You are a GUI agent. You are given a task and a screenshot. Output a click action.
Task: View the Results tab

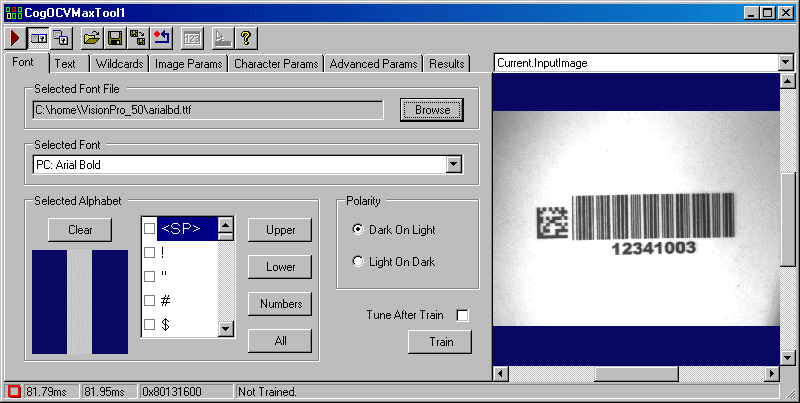pos(446,64)
